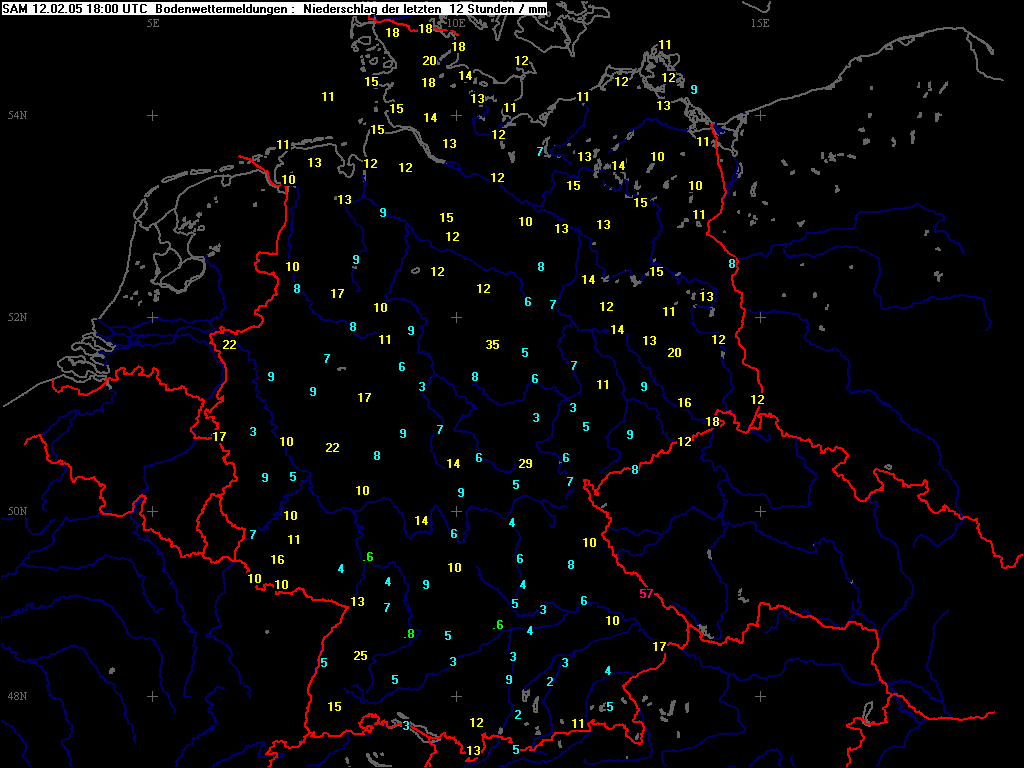Select the 10E longitude label

pos(455,22)
